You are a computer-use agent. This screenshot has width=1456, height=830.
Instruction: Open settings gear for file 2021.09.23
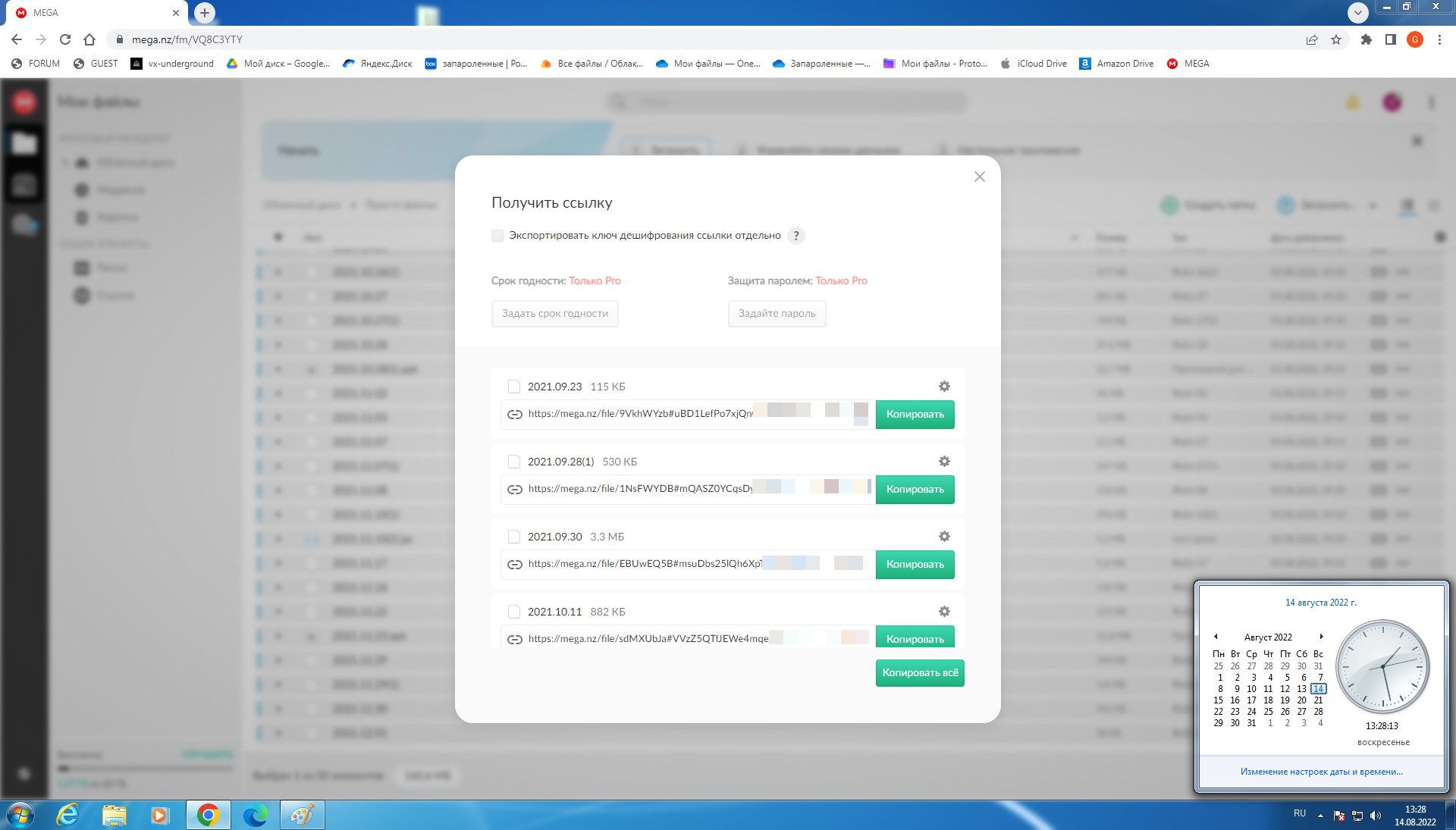944,387
